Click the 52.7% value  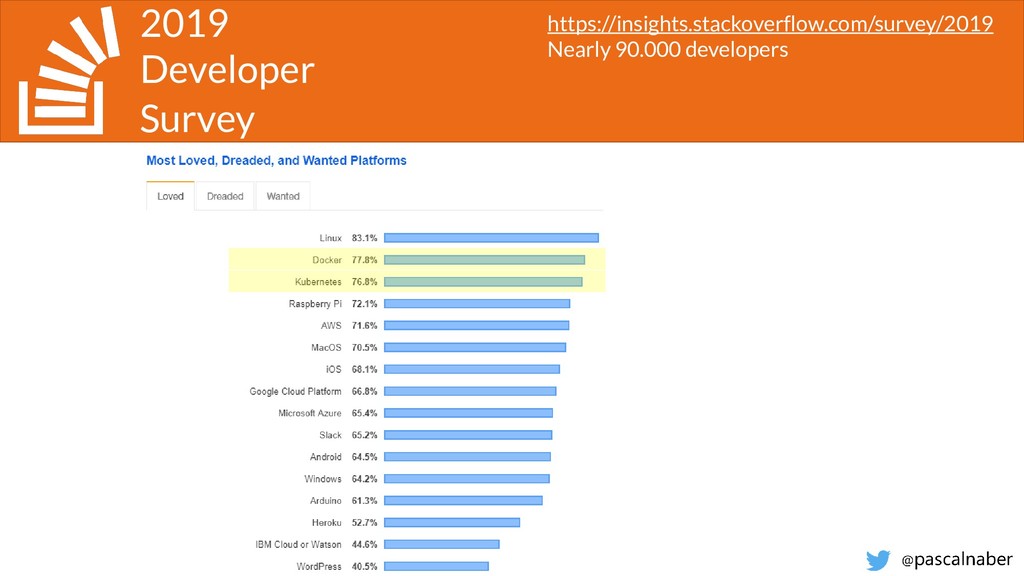(364, 522)
